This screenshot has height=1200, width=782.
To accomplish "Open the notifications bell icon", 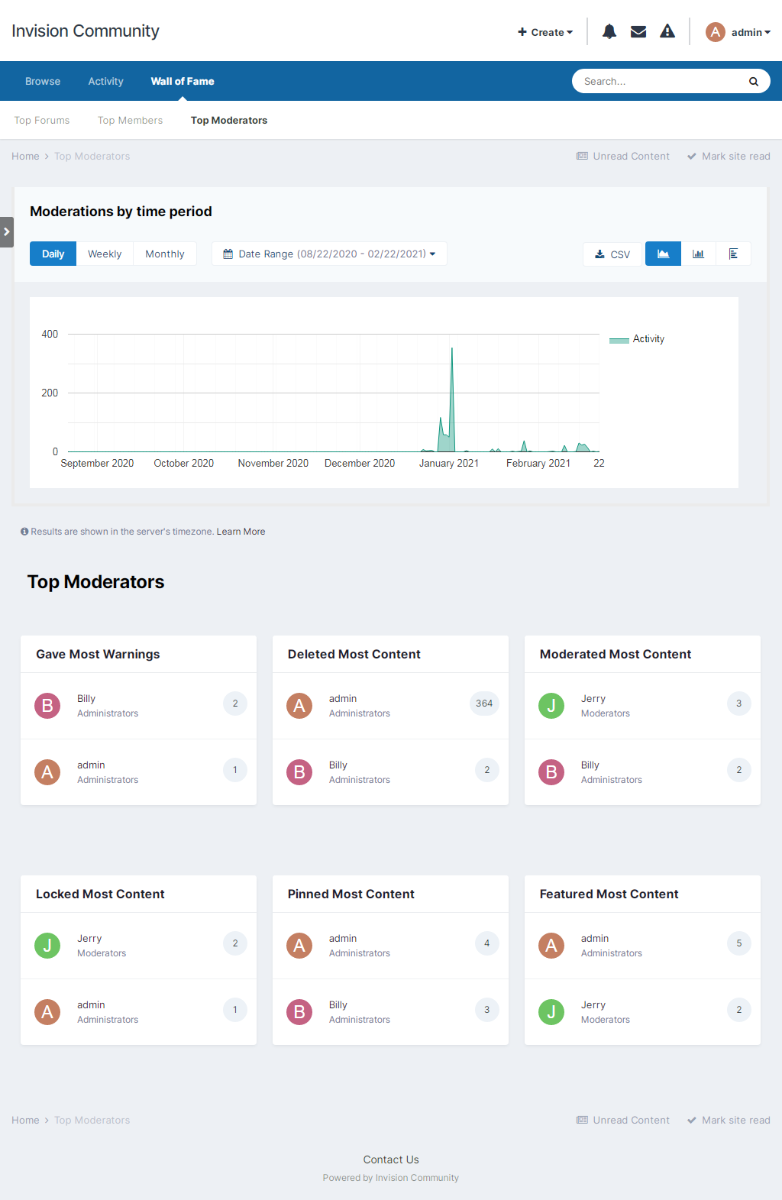I will point(609,32).
